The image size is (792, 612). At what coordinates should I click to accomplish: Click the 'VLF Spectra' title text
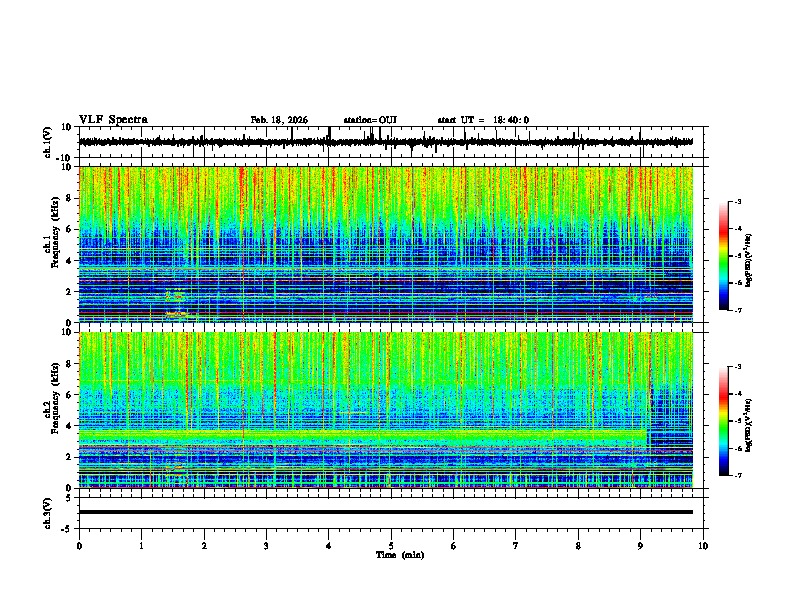click(x=113, y=120)
